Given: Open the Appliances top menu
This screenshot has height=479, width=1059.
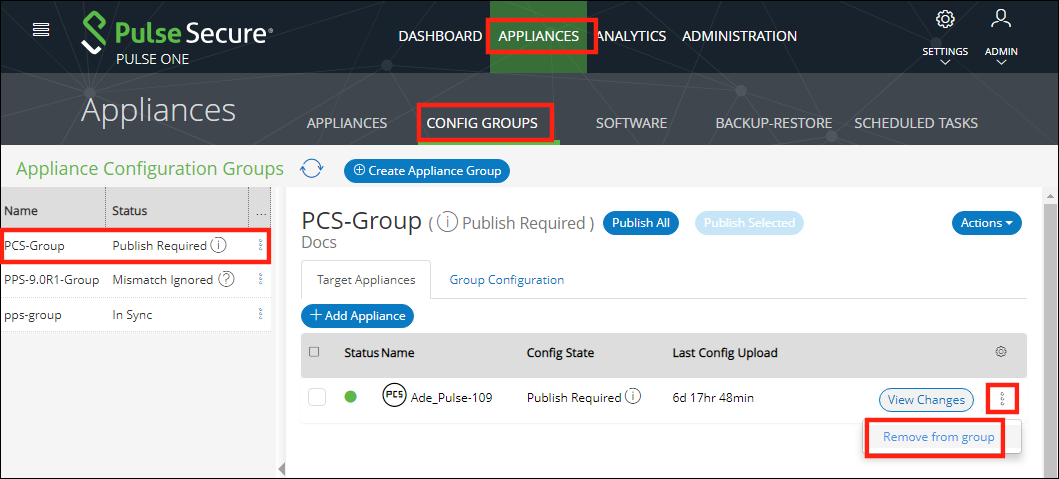Looking at the screenshot, I should 538,36.
